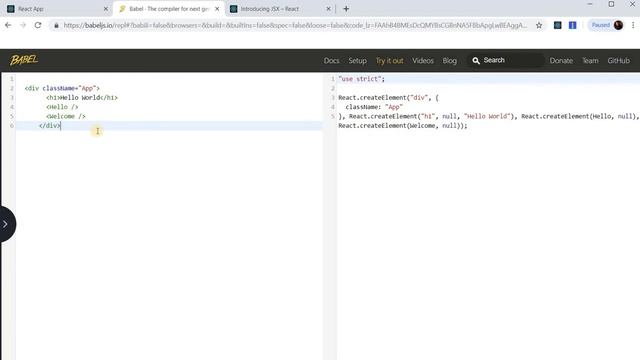Screen dimensions: 640x360
Task: Click the "use strict"; output line
Action: click(x=361, y=79)
